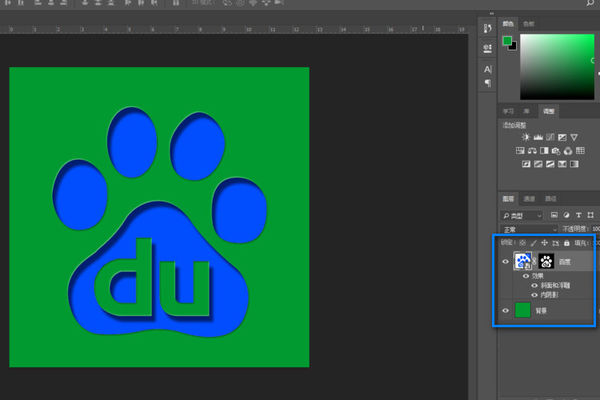The width and height of the screenshot is (600, 400).
Task: Switch to the 路径 (Paths) tab
Action: pos(551,198)
